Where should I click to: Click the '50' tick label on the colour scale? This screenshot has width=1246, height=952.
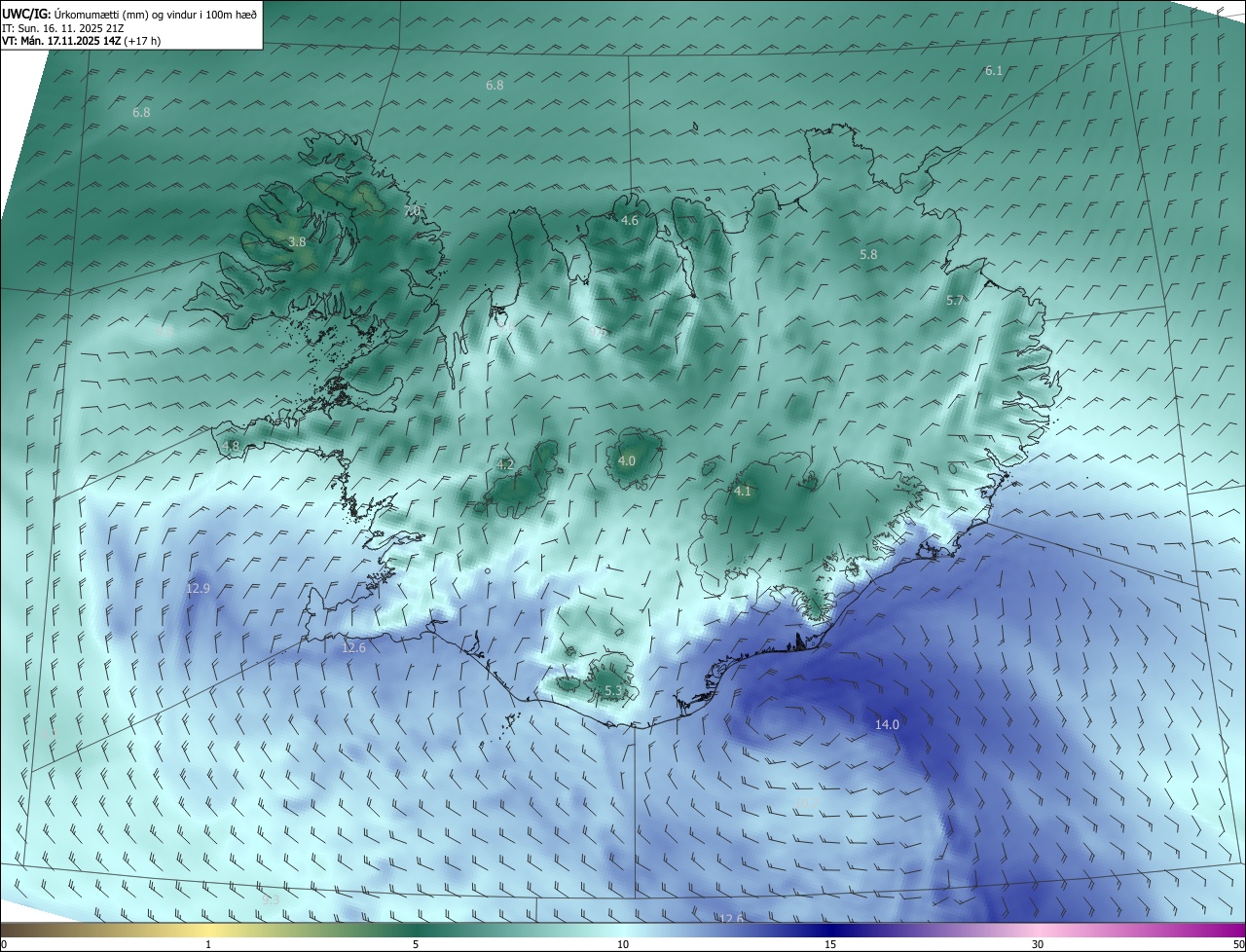click(1238, 945)
